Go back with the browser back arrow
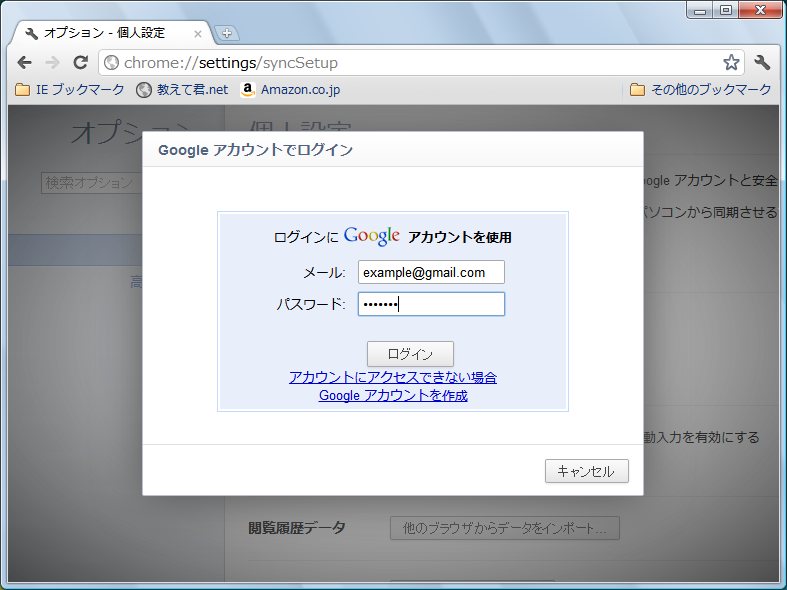 tap(24, 63)
